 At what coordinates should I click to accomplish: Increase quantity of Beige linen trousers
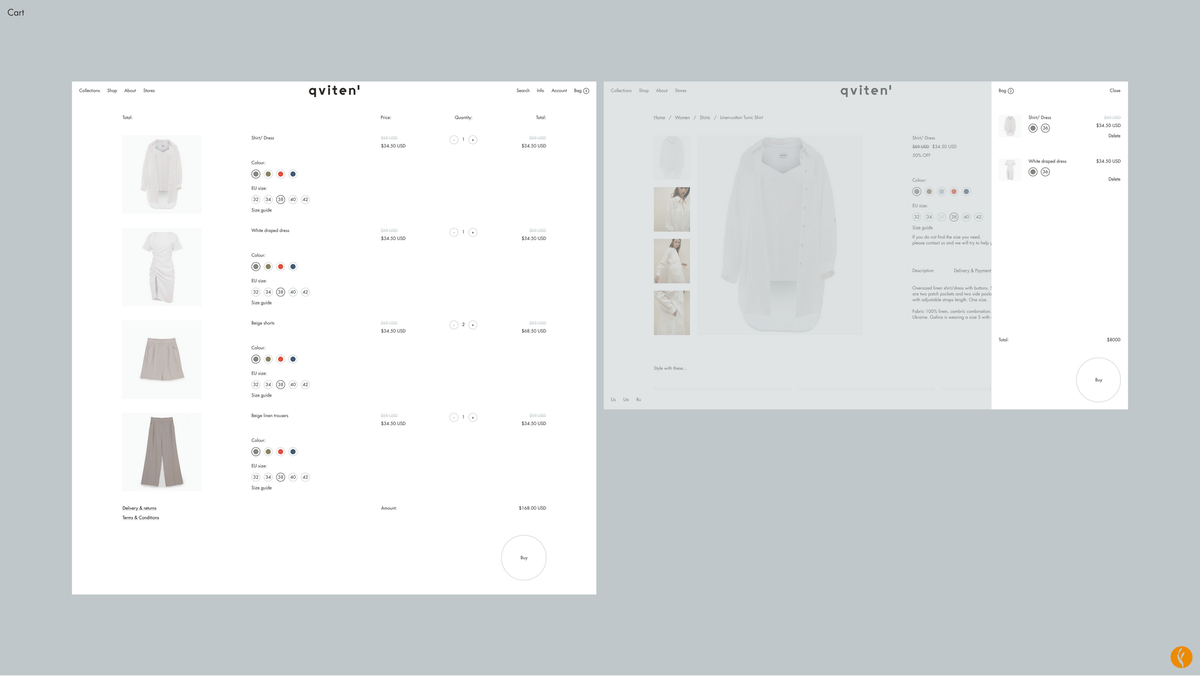tap(473, 417)
